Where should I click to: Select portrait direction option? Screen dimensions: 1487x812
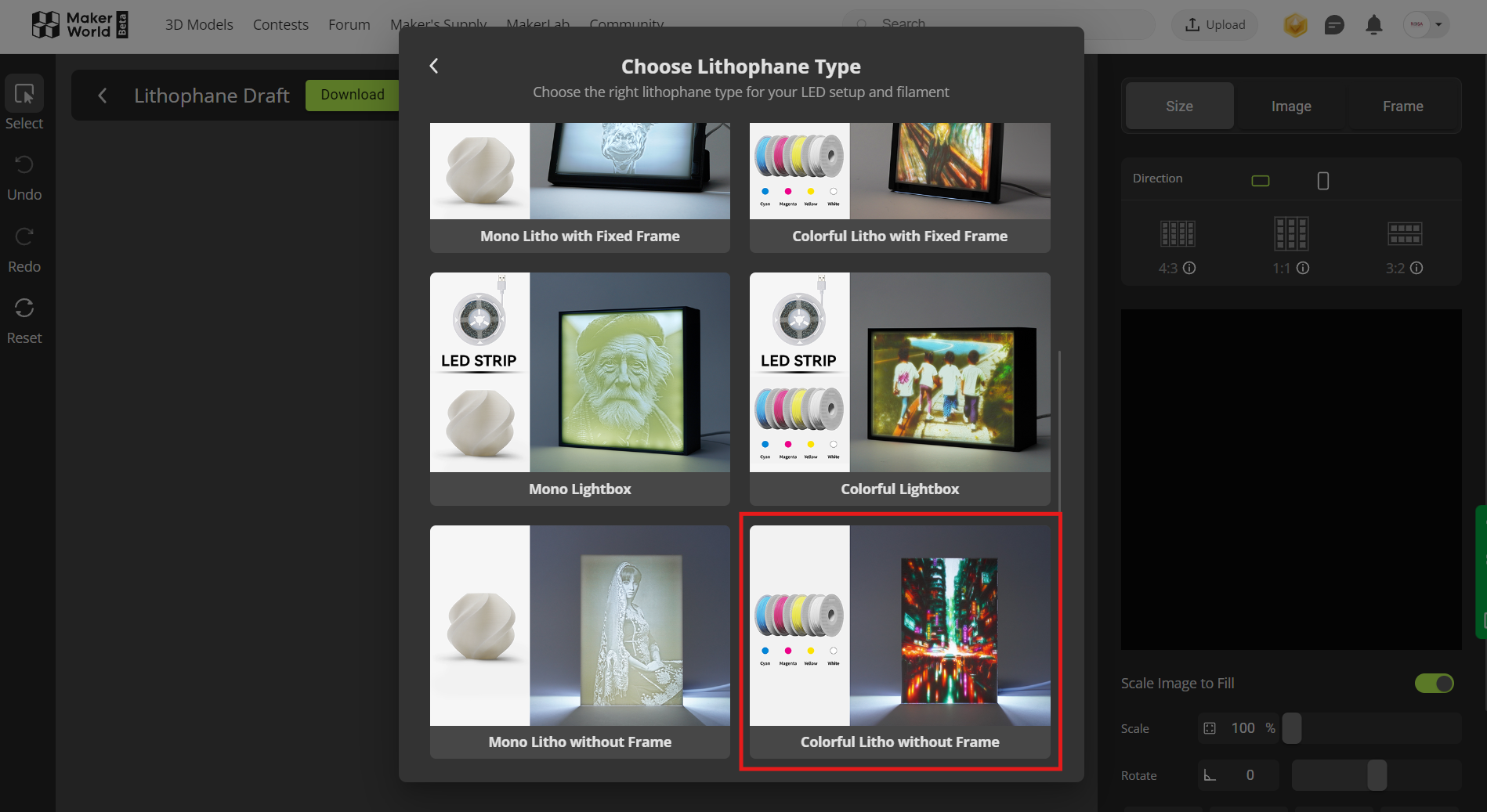coord(1323,181)
